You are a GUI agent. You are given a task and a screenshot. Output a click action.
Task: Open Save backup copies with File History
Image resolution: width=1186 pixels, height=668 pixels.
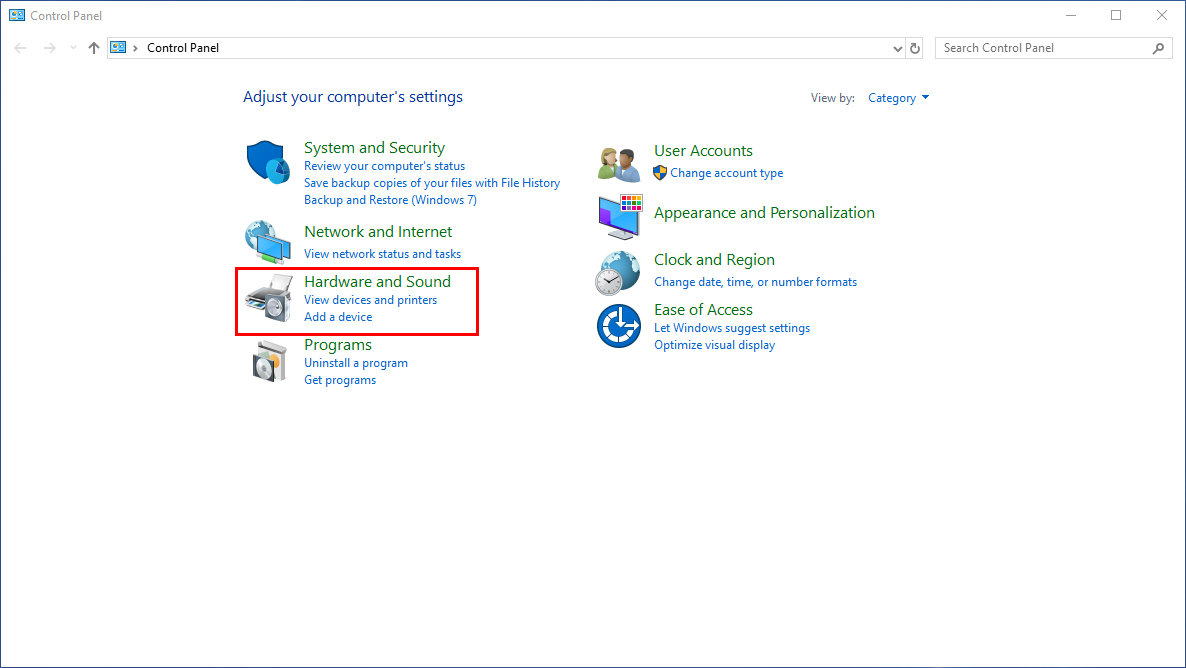(x=431, y=183)
